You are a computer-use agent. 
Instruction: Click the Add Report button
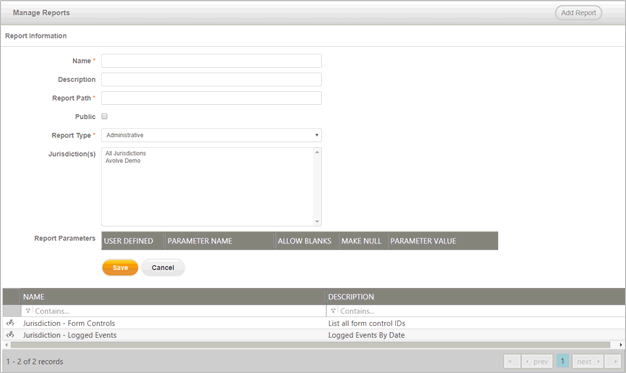(578, 13)
